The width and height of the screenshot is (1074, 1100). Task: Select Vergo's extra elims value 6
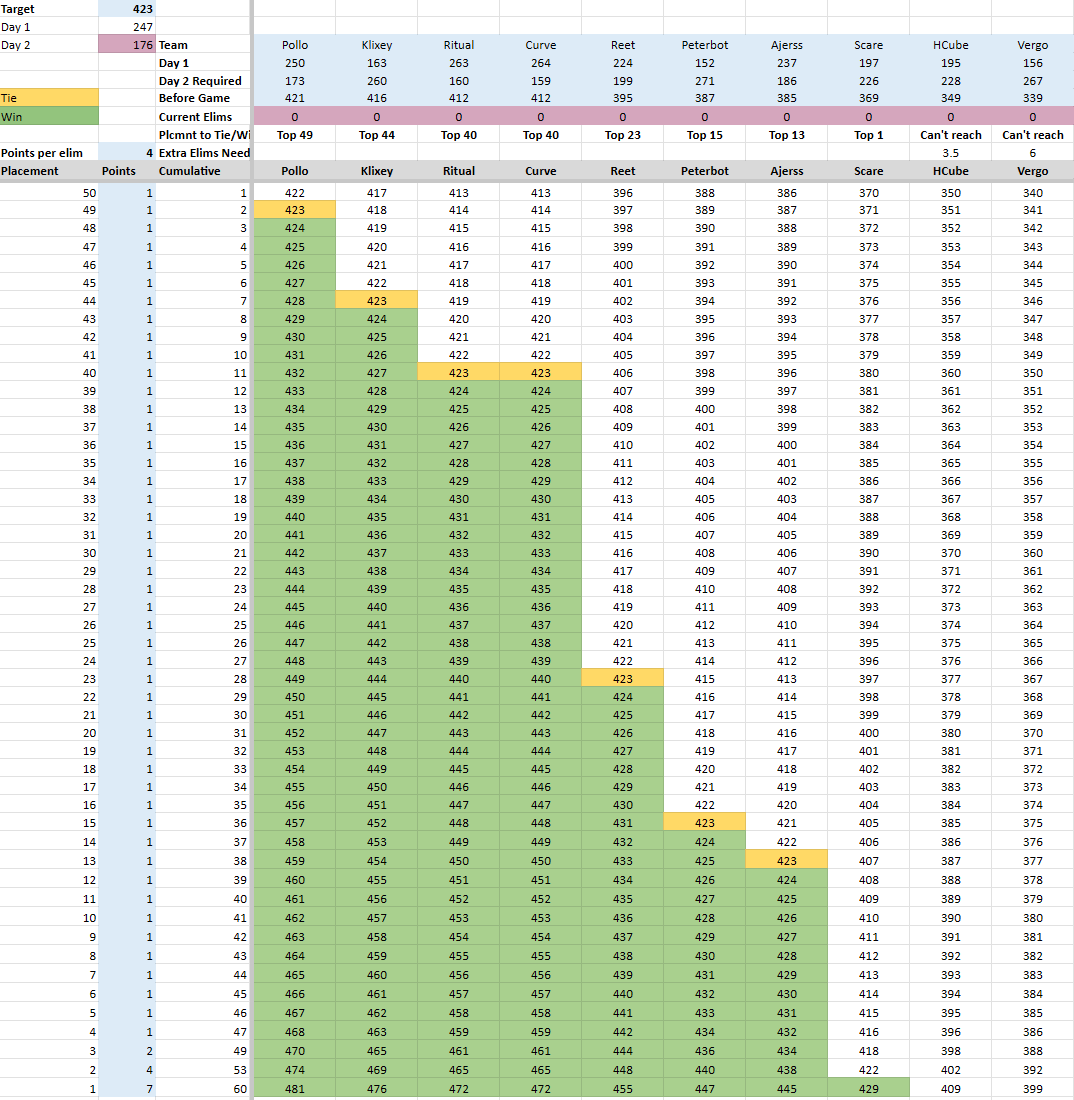point(1033,153)
